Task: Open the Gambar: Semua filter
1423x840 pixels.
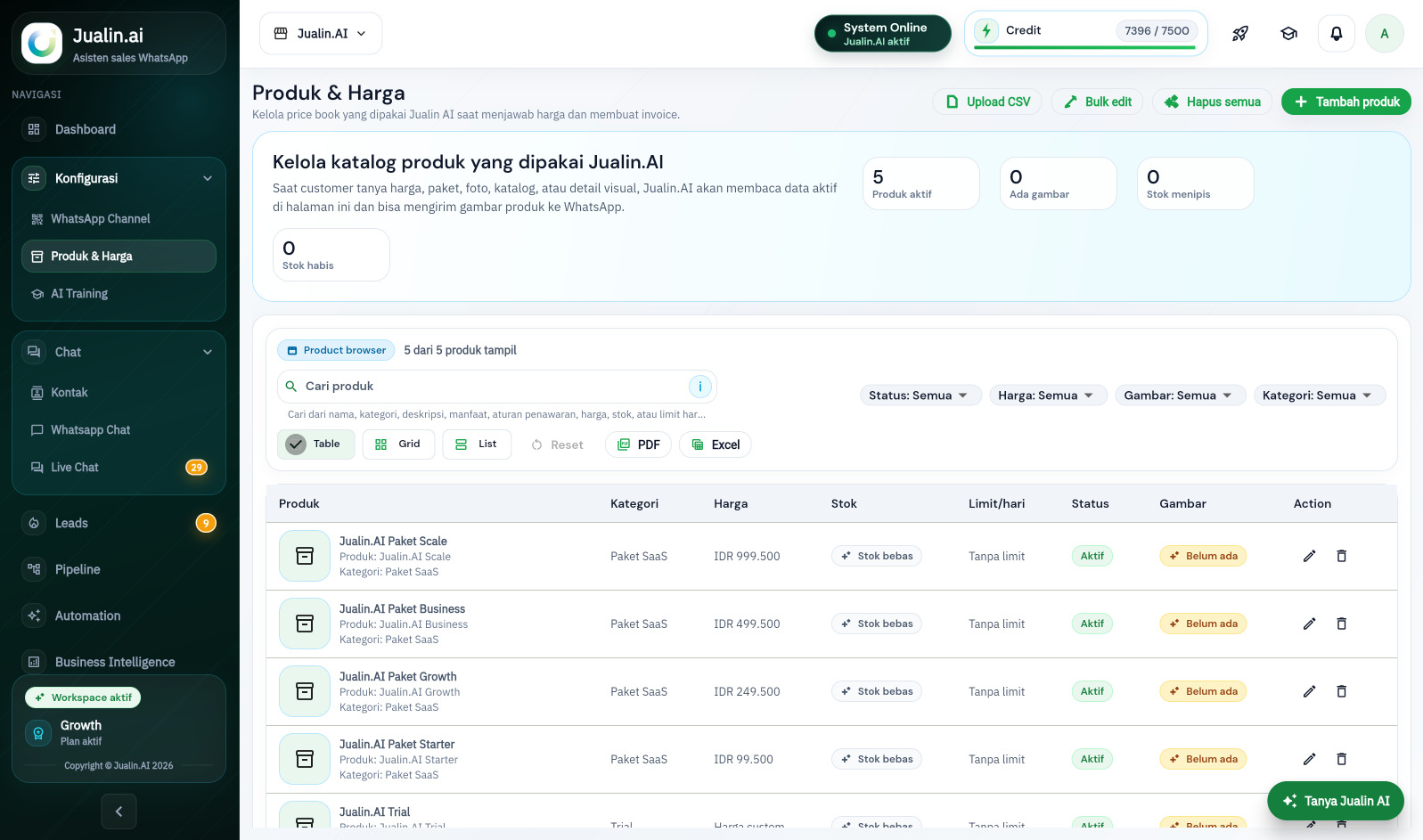Action: pyautogui.click(x=1181, y=396)
